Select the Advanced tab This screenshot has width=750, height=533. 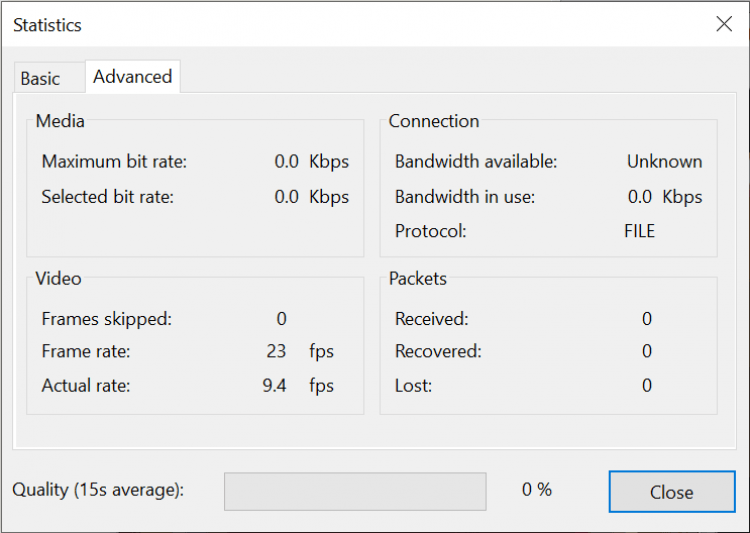(132, 76)
